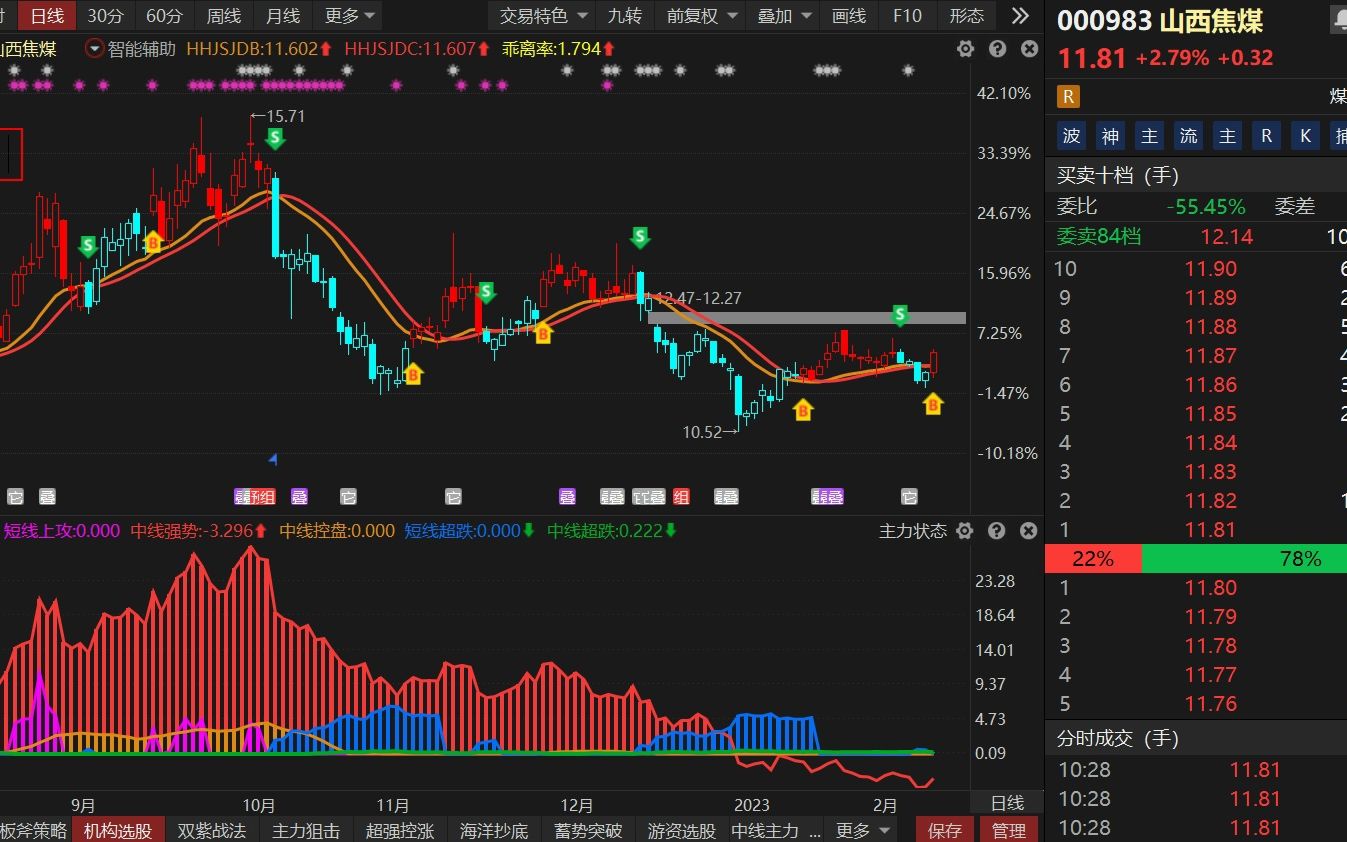Click the red 管理 button

(x=1009, y=830)
